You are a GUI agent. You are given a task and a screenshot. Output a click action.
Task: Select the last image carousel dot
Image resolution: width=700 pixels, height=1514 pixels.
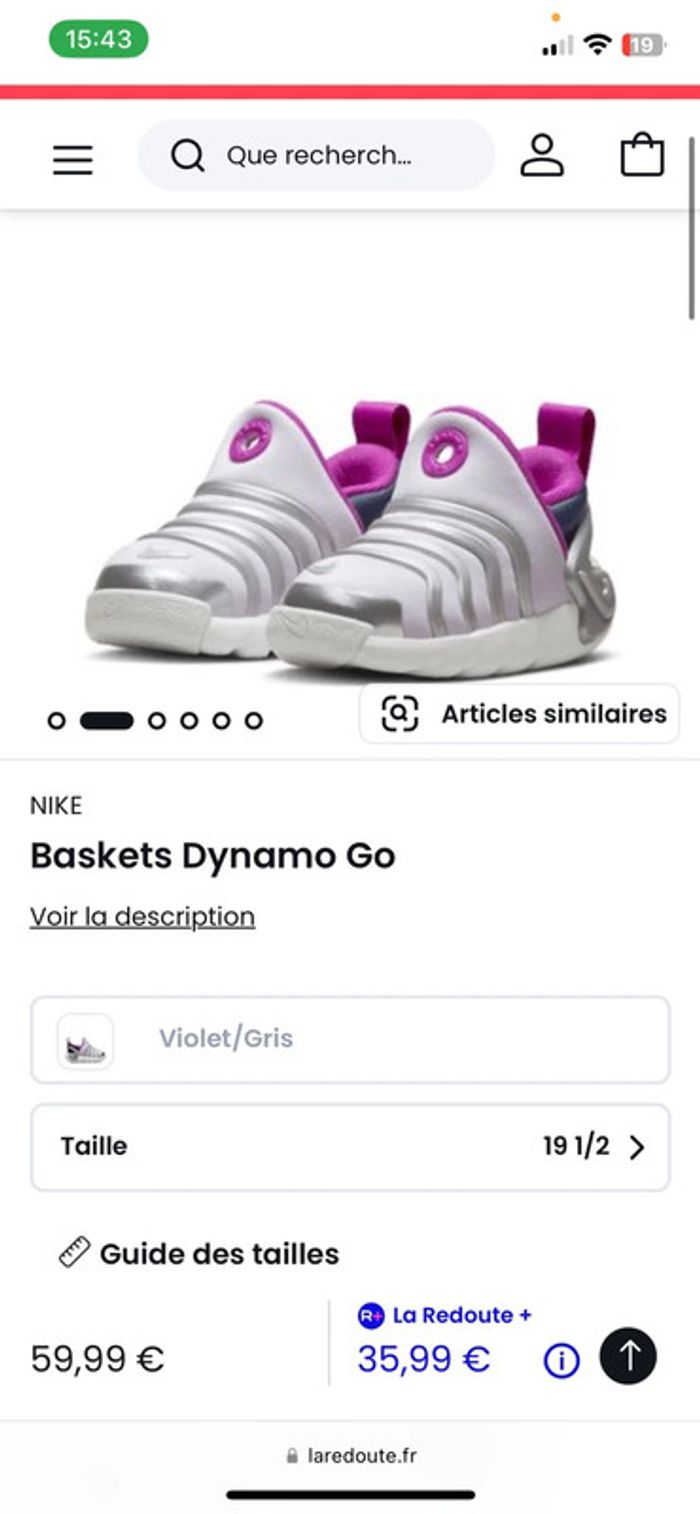[254, 720]
